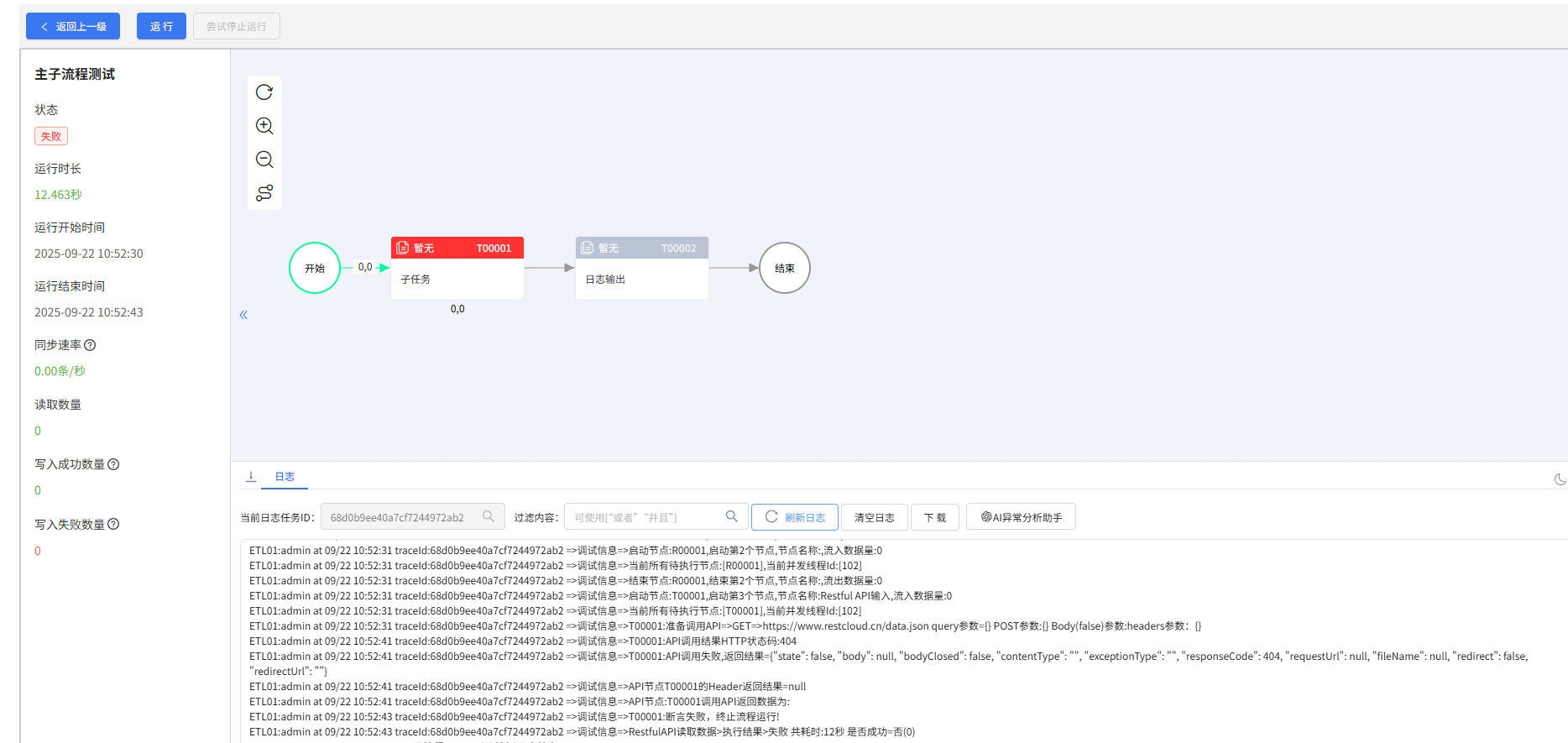Click the 0.00条/秒 sync rate value
The image size is (1568, 743).
[60, 371]
